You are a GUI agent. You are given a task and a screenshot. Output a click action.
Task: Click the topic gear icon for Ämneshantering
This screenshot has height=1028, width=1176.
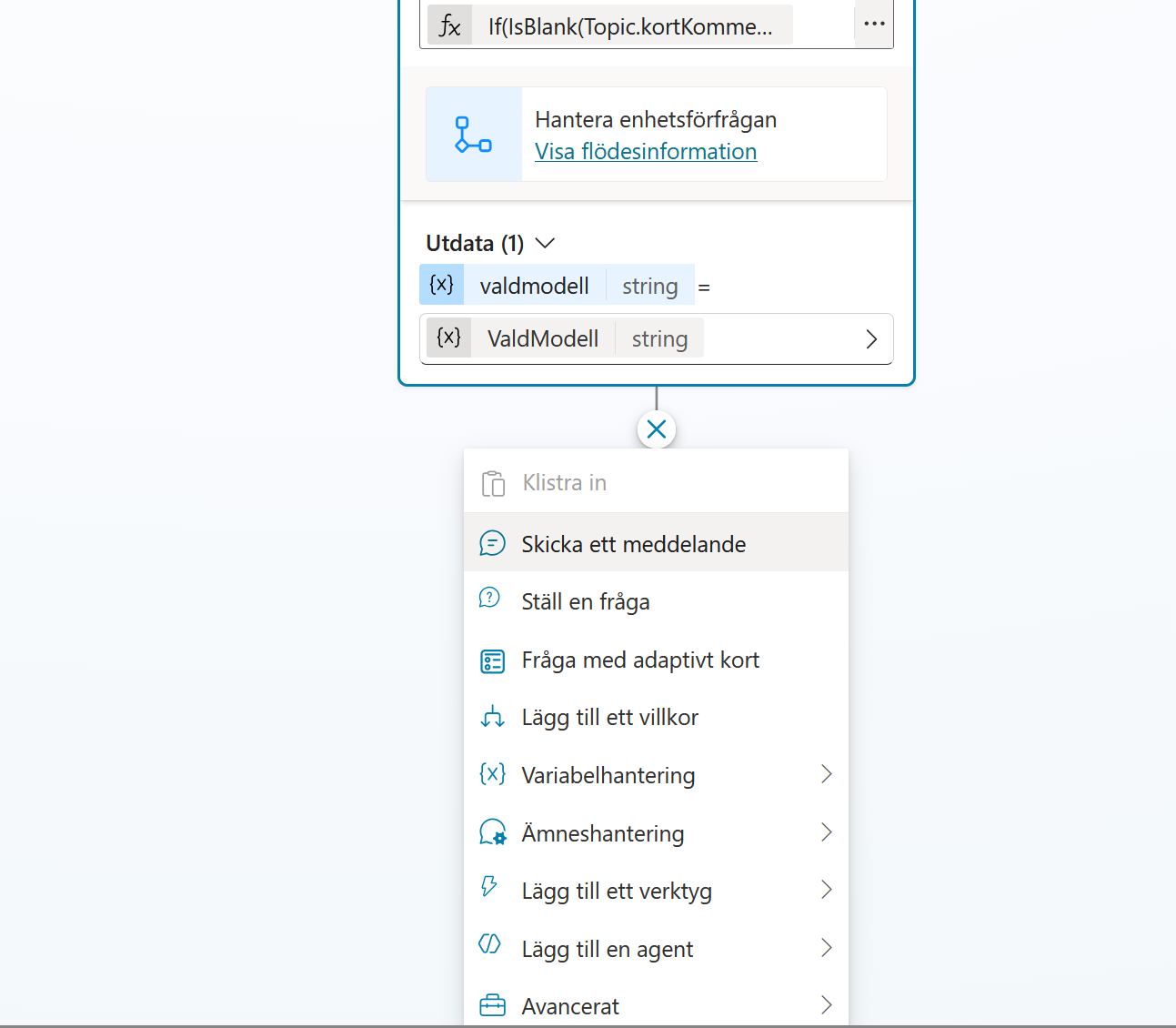(492, 832)
